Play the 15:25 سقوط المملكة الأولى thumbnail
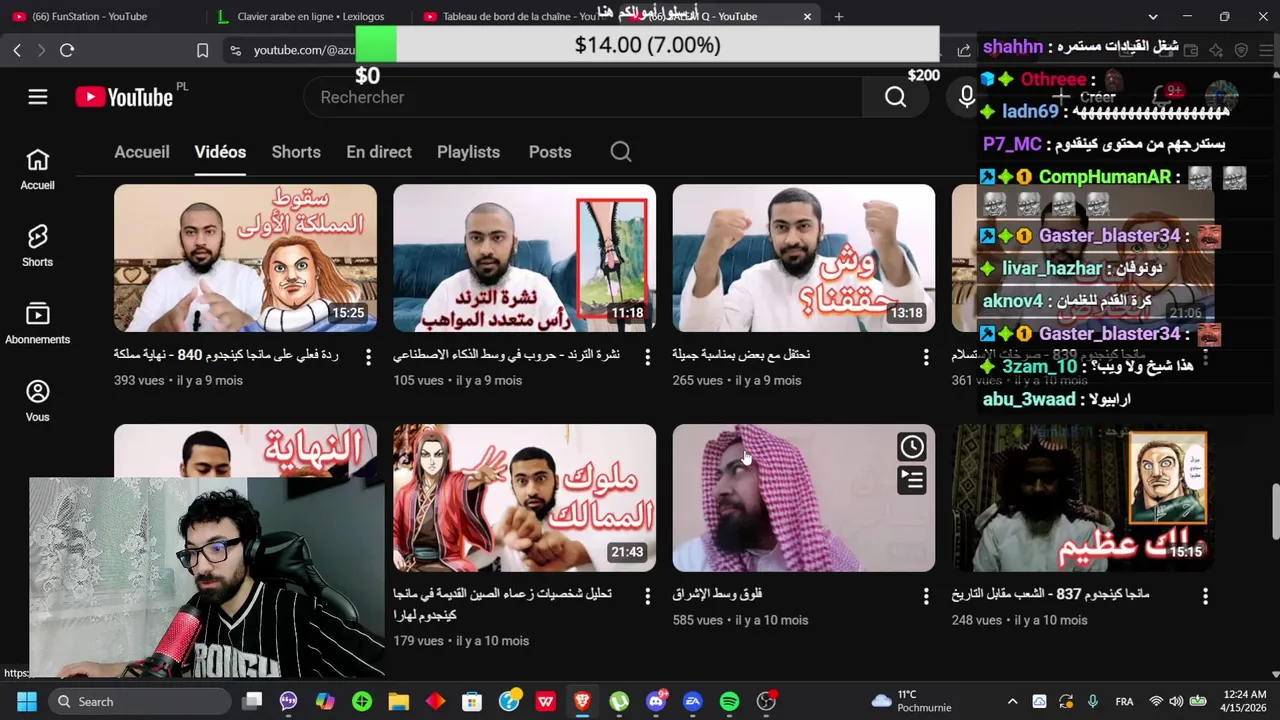Viewport: 1280px width, 720px height. coord(245,258)
